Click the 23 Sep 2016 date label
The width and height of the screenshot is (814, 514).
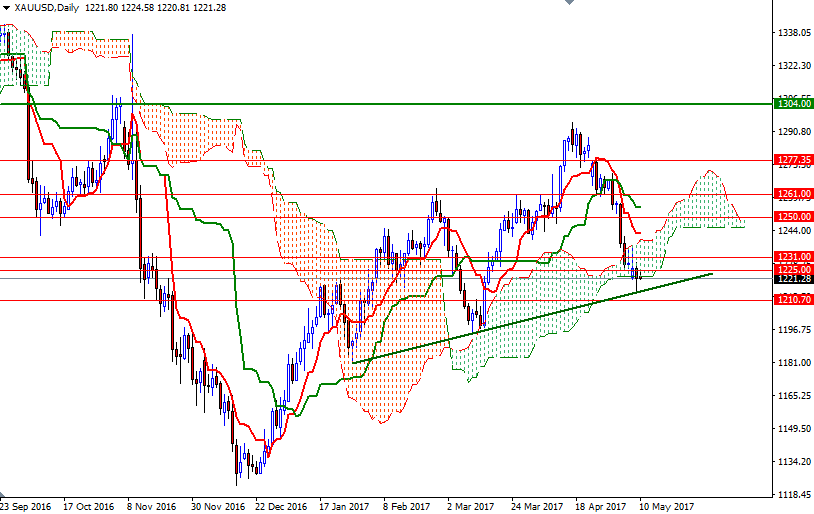[x=25, y=506]
